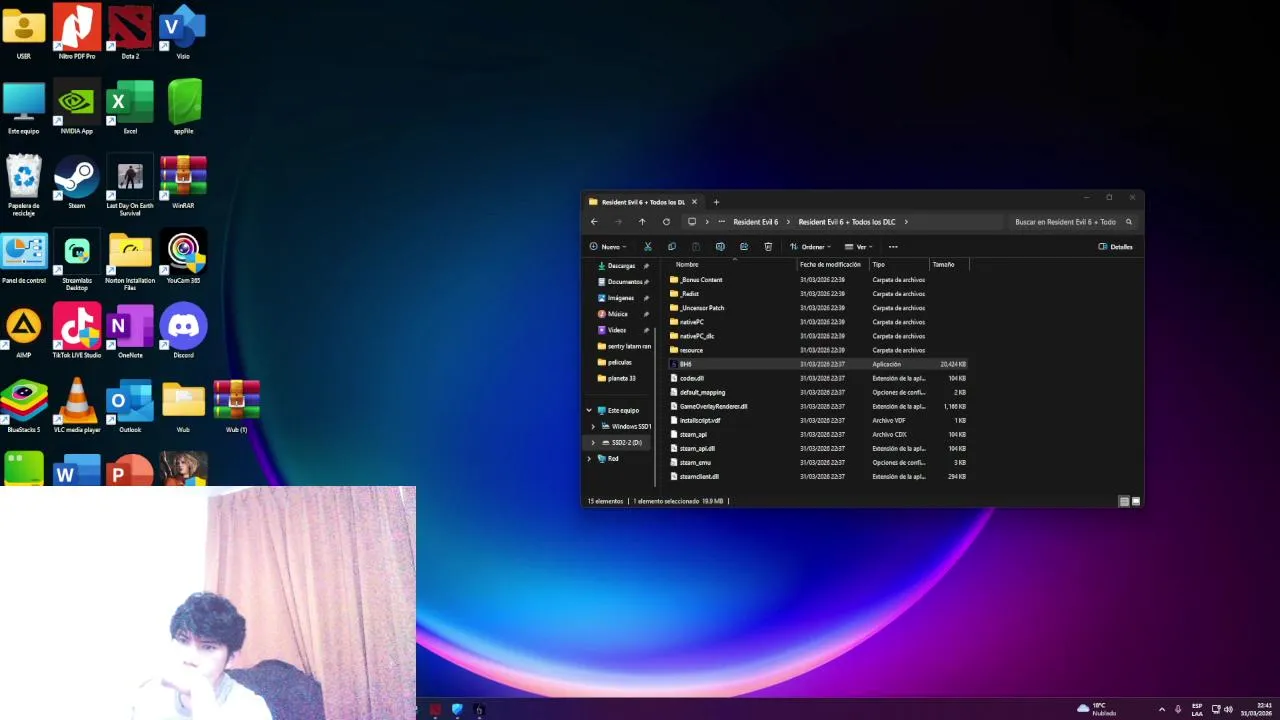Select the VLC media player icon
The width and height of the screenshot is (1280, 720).
point(77,406)
